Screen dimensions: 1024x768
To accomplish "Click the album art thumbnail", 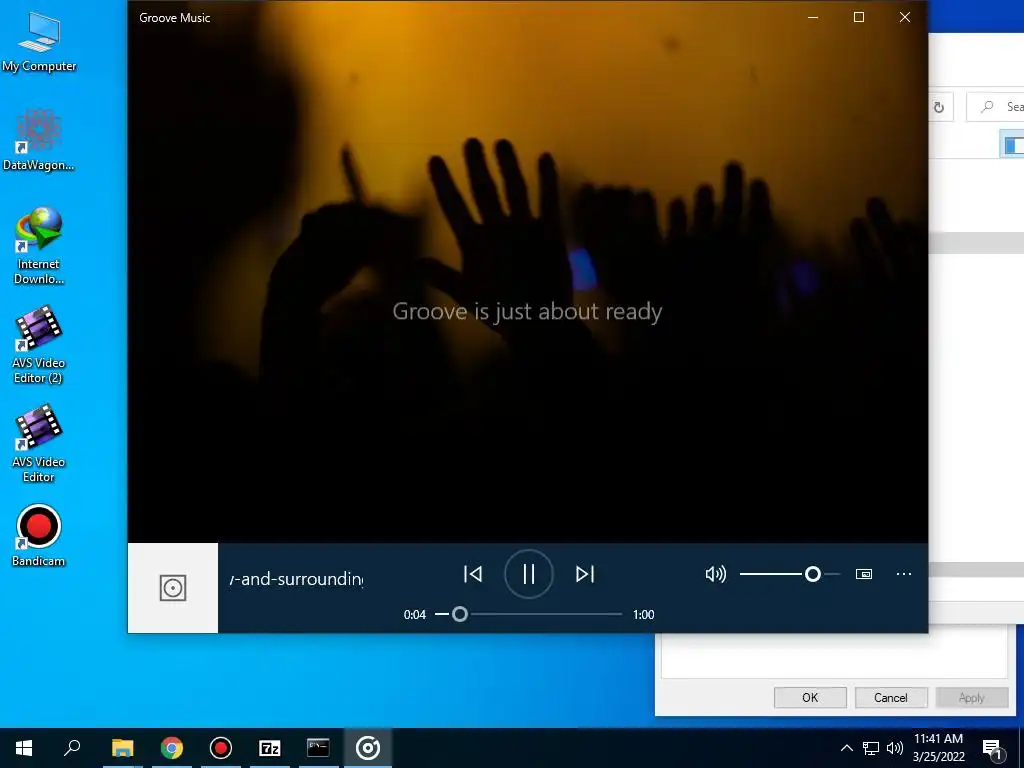I will [172, 588].
